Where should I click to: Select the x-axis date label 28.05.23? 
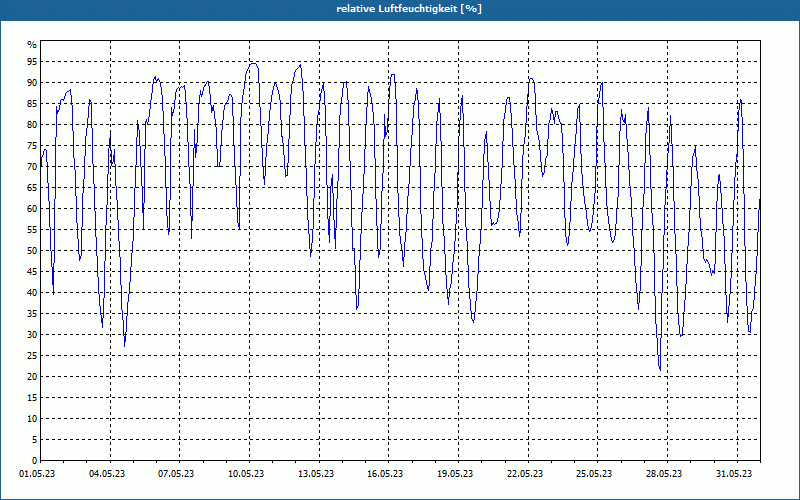click(x=664, y=474)
